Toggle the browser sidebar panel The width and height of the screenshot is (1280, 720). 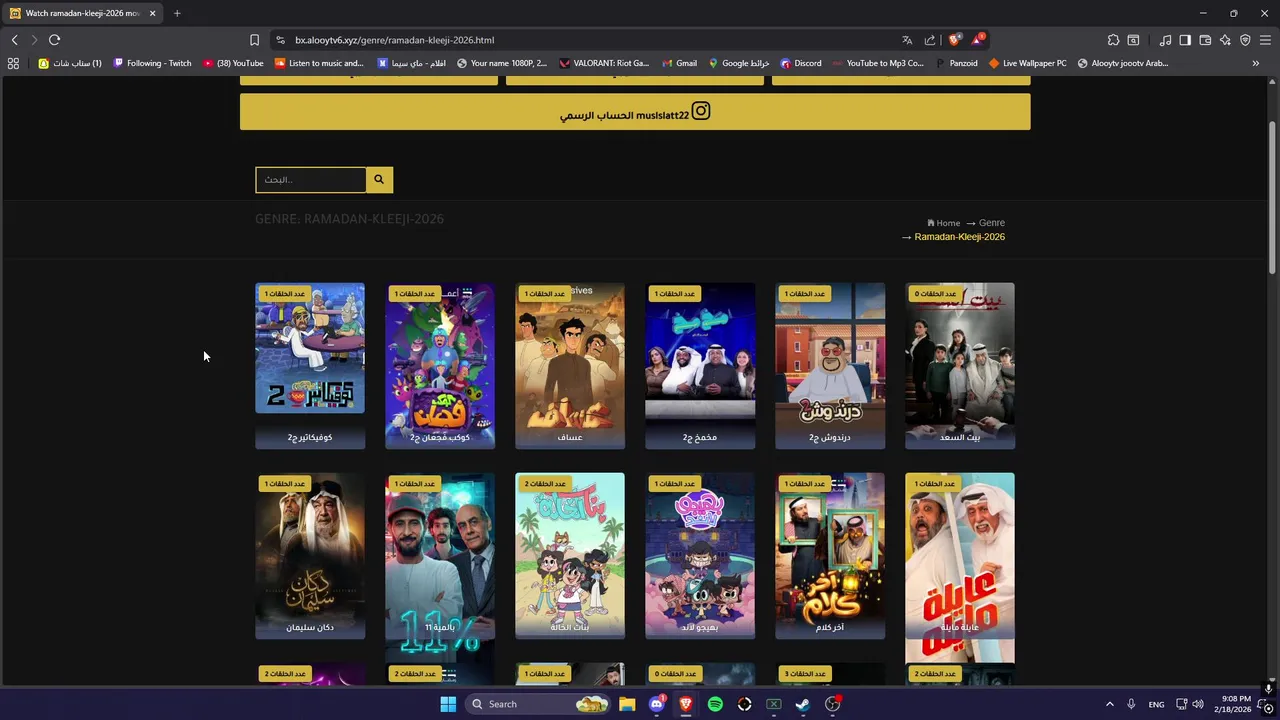click(x=1185, y=40)
